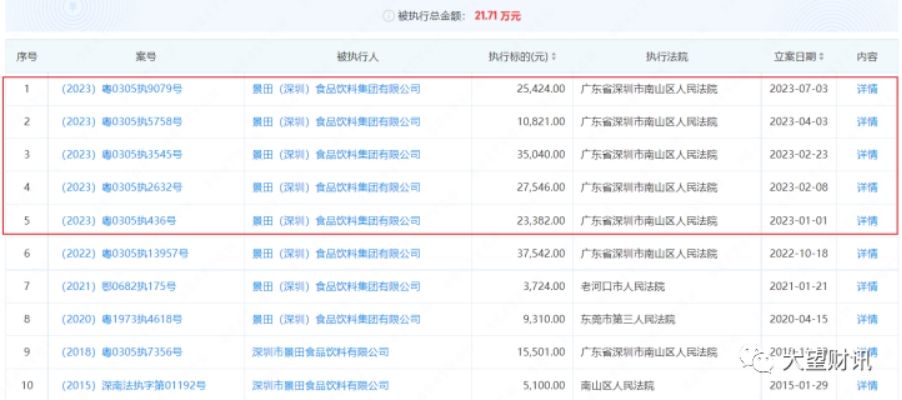Click the filing date 2023-02-23
Screen dimensions: 902x400
click(798, 155)
